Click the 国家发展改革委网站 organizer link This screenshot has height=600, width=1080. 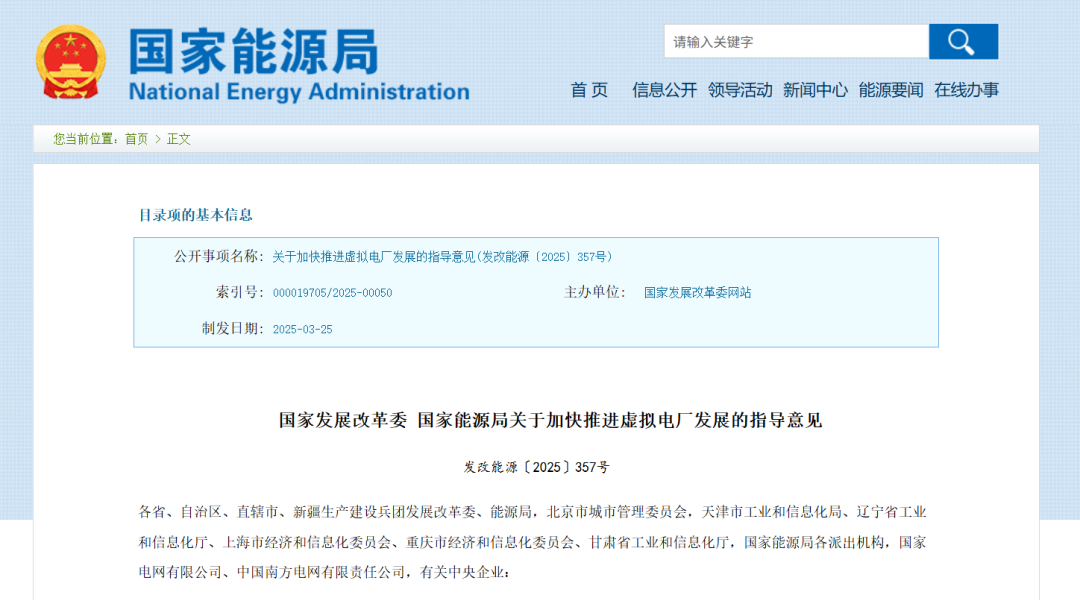(x=697, y=293)
